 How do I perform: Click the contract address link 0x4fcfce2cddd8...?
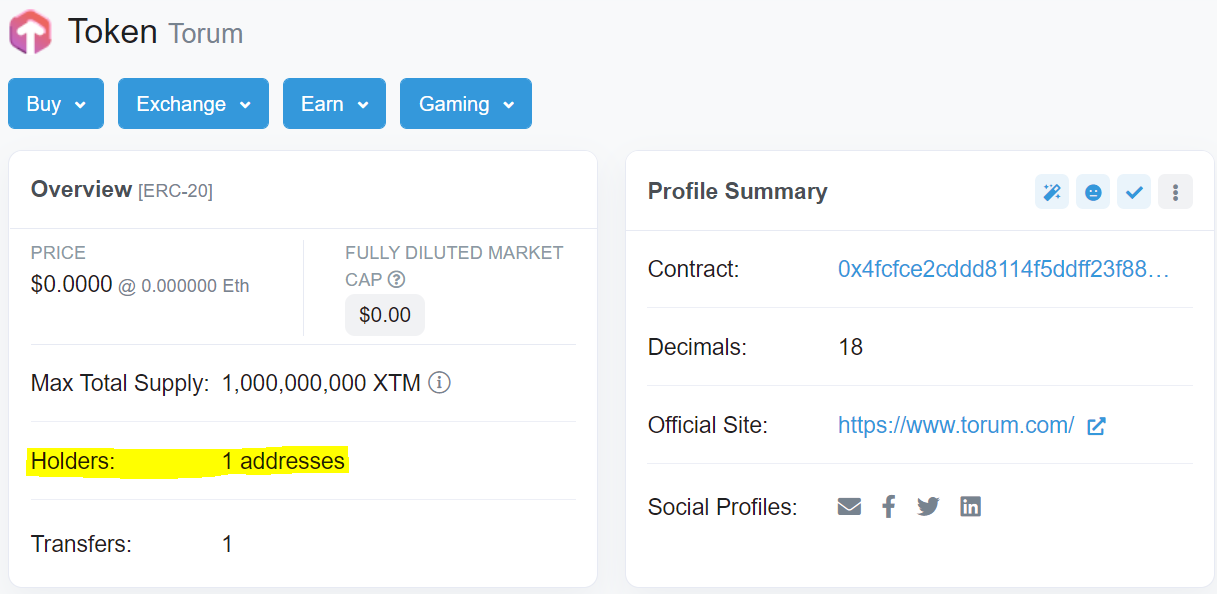[x=1004, y=269]
